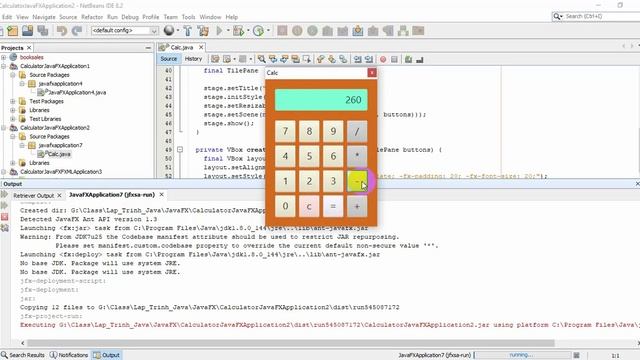Expand the Test Libraries folder

point(13,119)
